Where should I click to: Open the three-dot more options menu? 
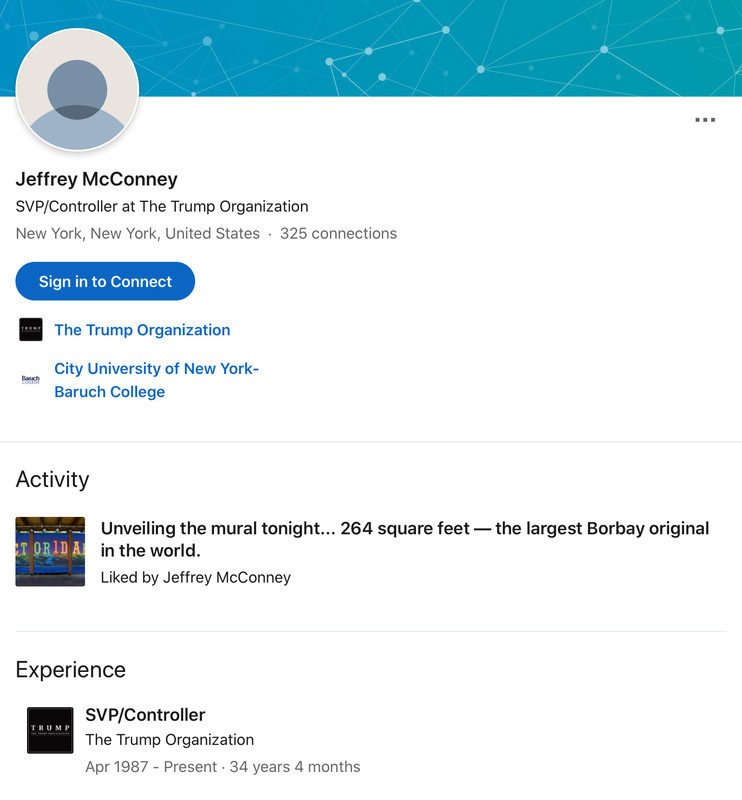705,120
